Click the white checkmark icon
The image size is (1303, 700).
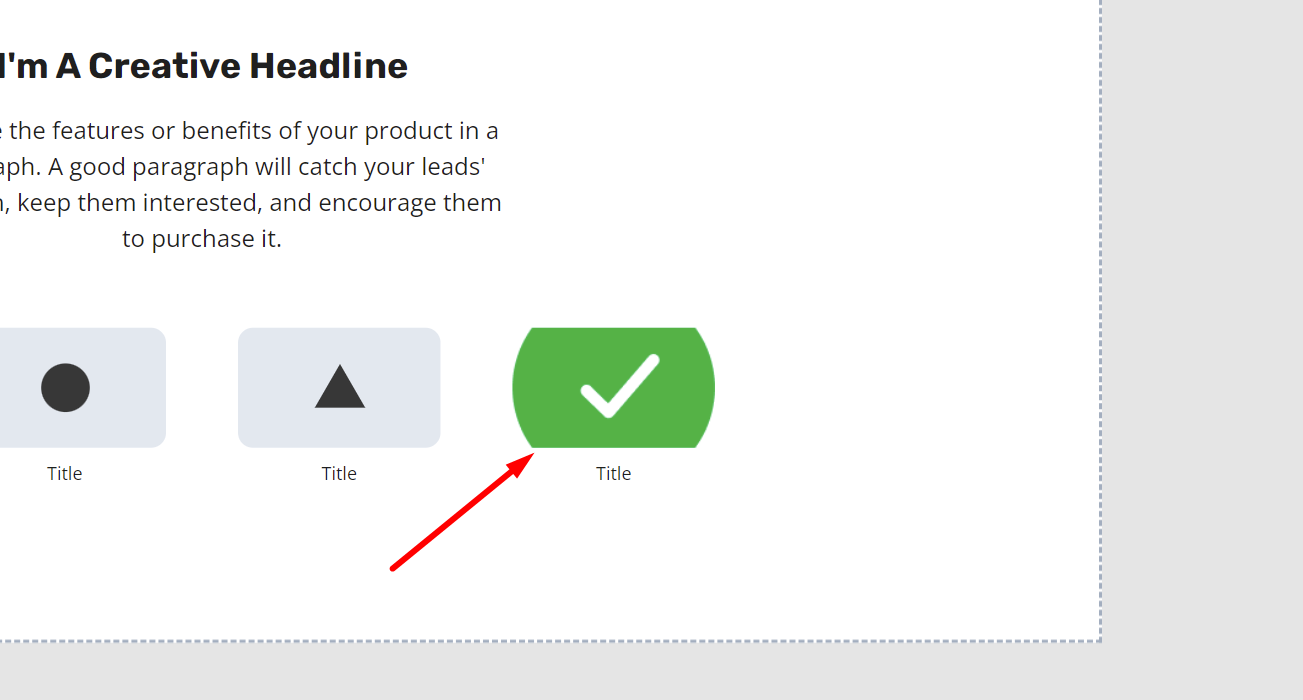(x=620, y=385)
